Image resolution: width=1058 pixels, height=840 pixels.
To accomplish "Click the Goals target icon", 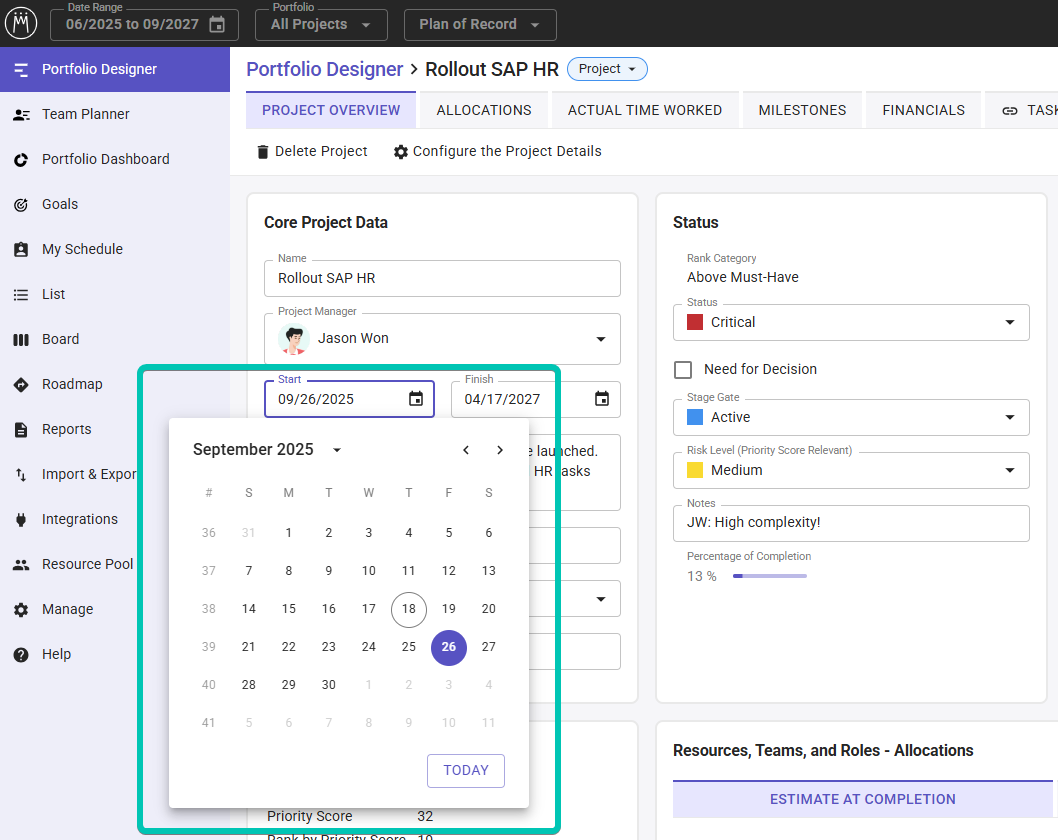I will click(x=21, y=204).
